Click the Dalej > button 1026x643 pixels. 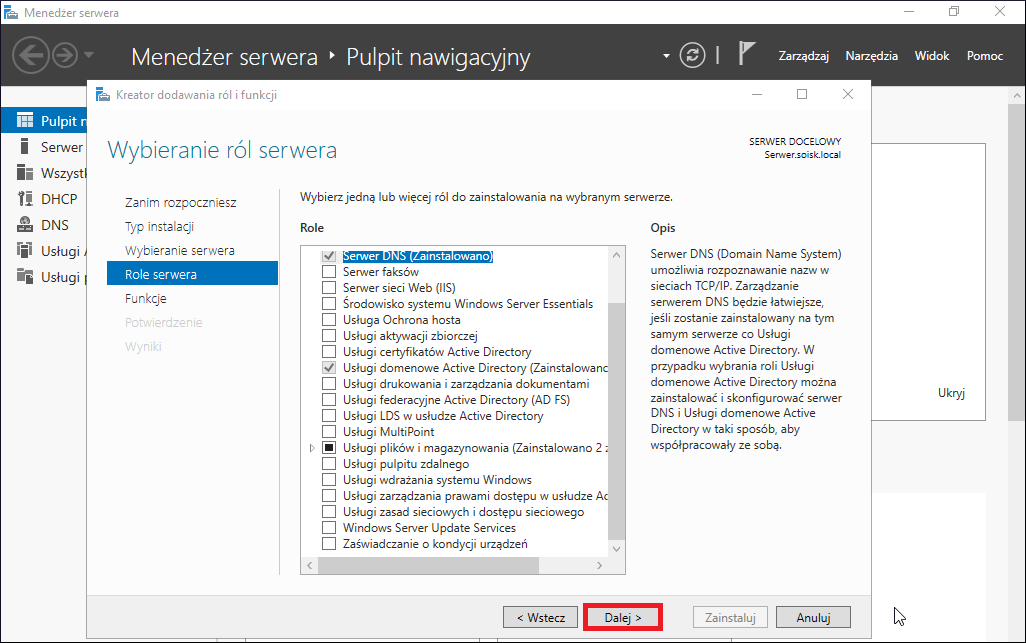[623, 617]
